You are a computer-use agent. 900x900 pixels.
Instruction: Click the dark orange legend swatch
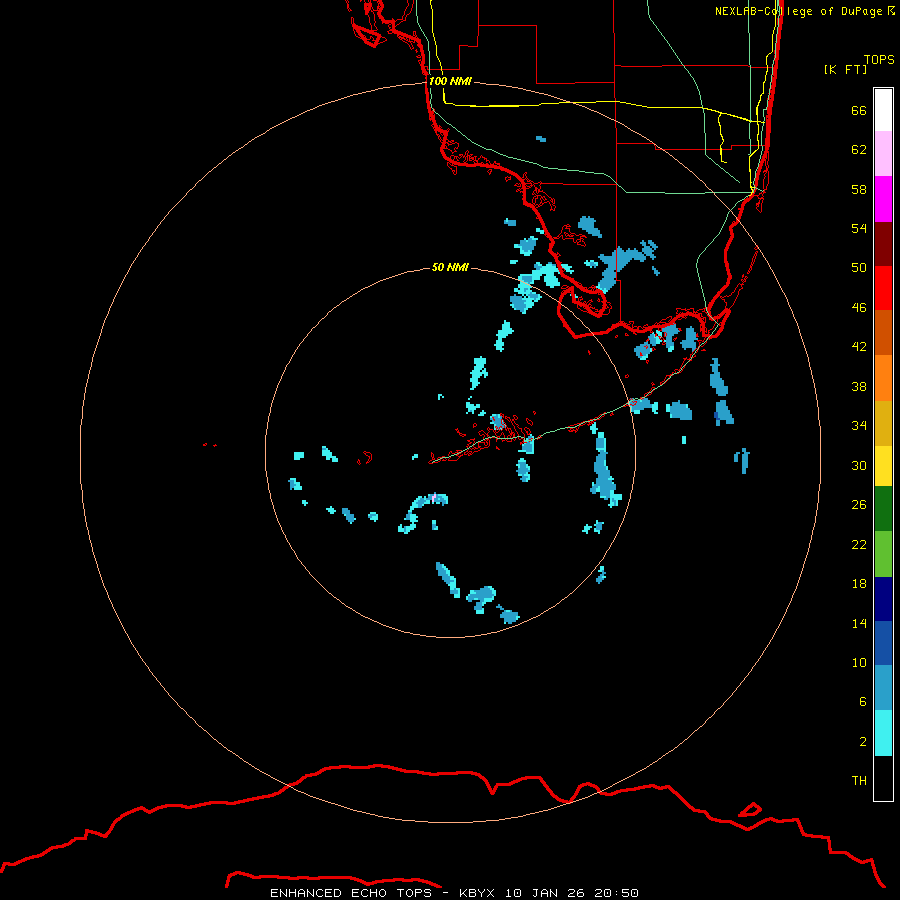pos(883,332)
